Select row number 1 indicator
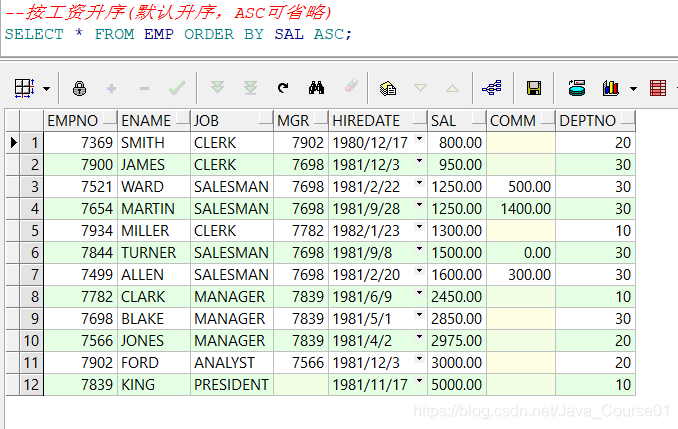The height and width of the screenshot is (429, 678). click(32, 143)
